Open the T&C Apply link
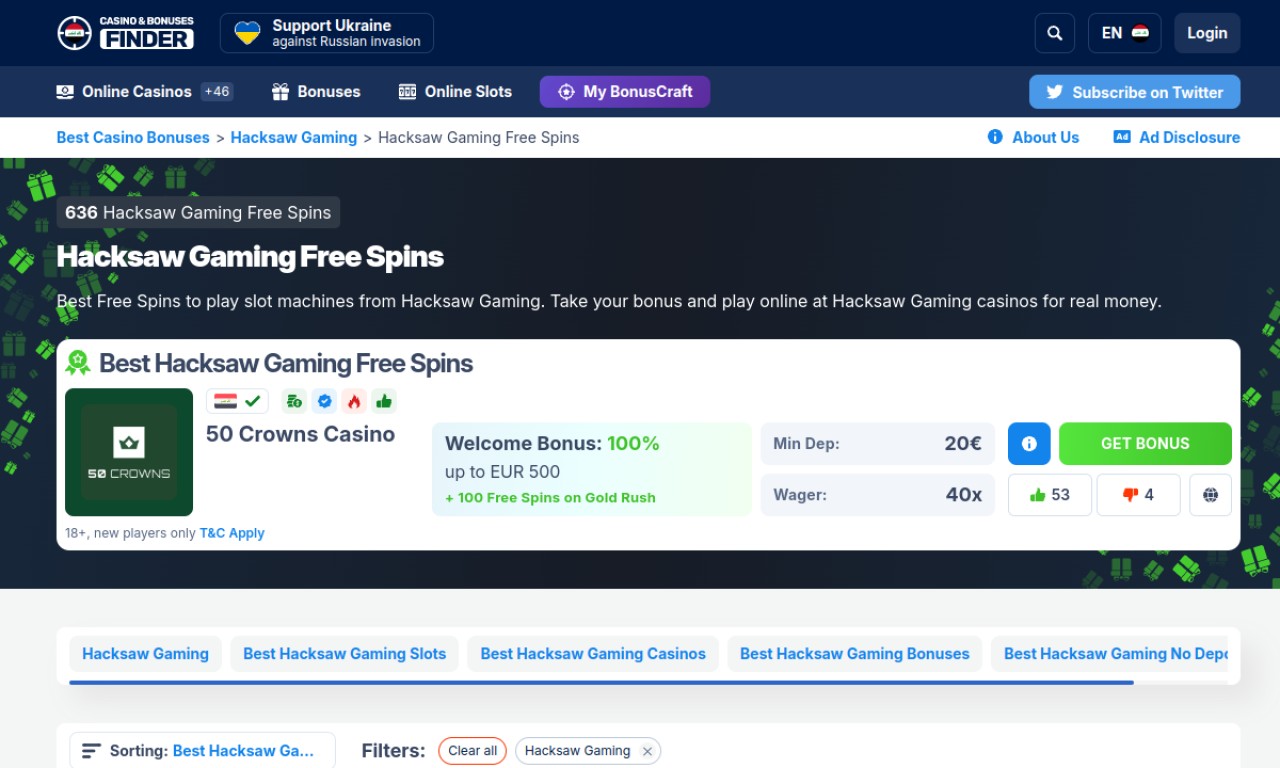 [x=232, y=533]
